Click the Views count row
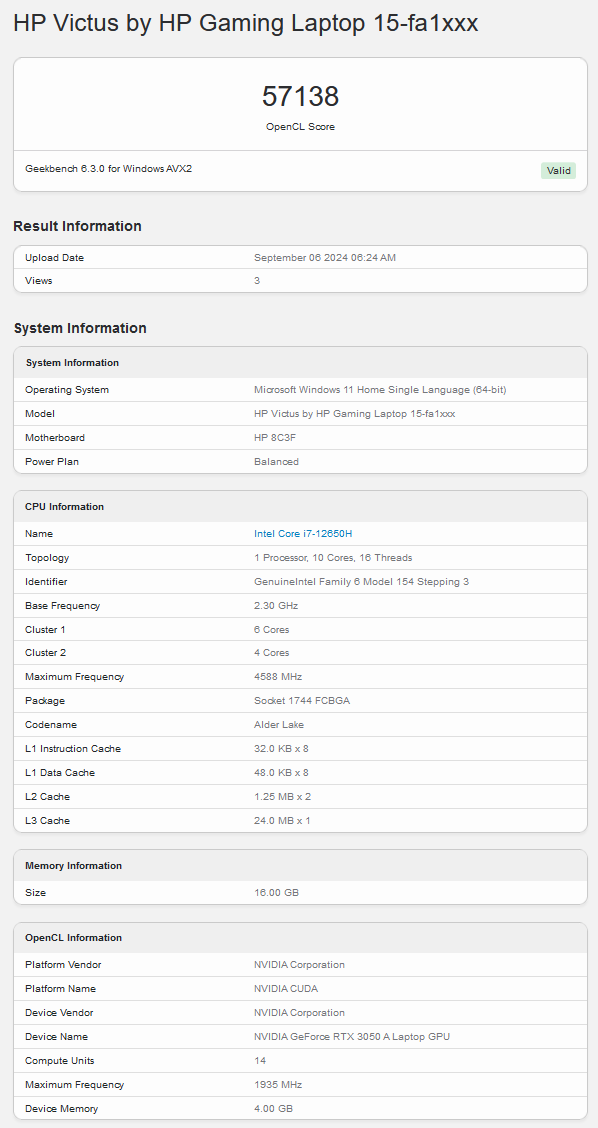598x1128 pixels. point(300,281)
